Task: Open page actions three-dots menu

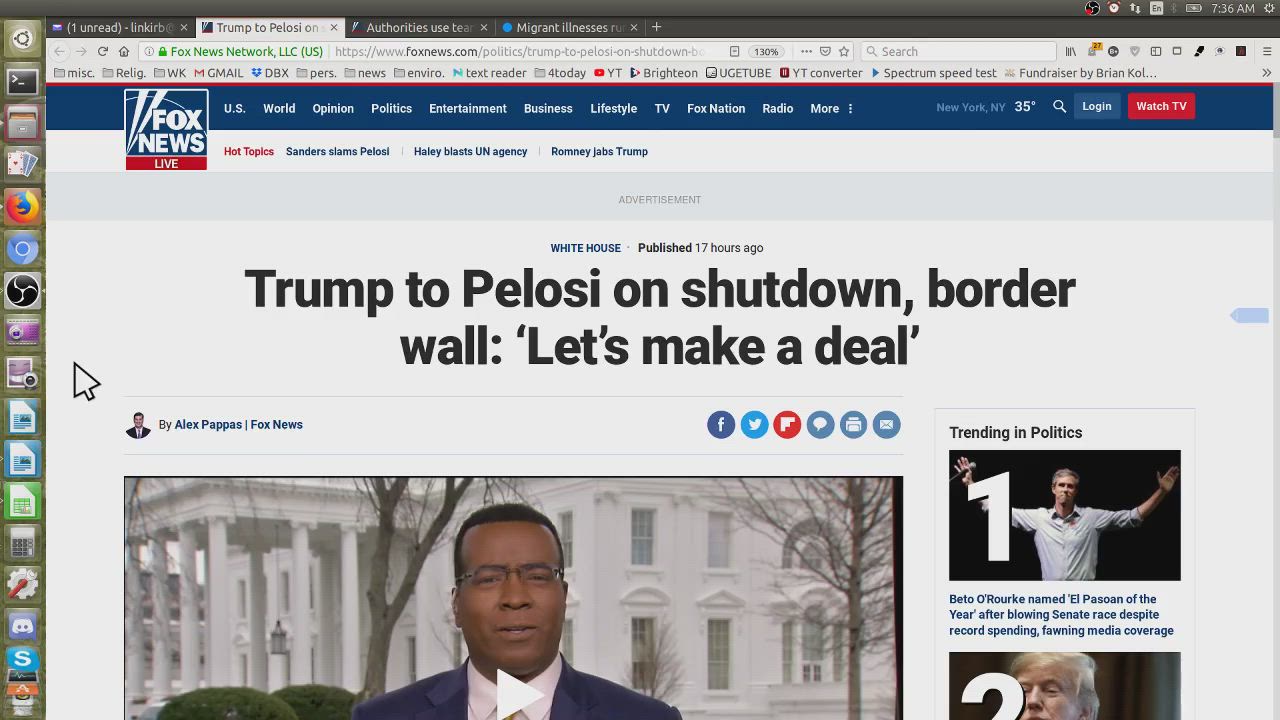Action: pyautogui.click(x=806, y=51)
